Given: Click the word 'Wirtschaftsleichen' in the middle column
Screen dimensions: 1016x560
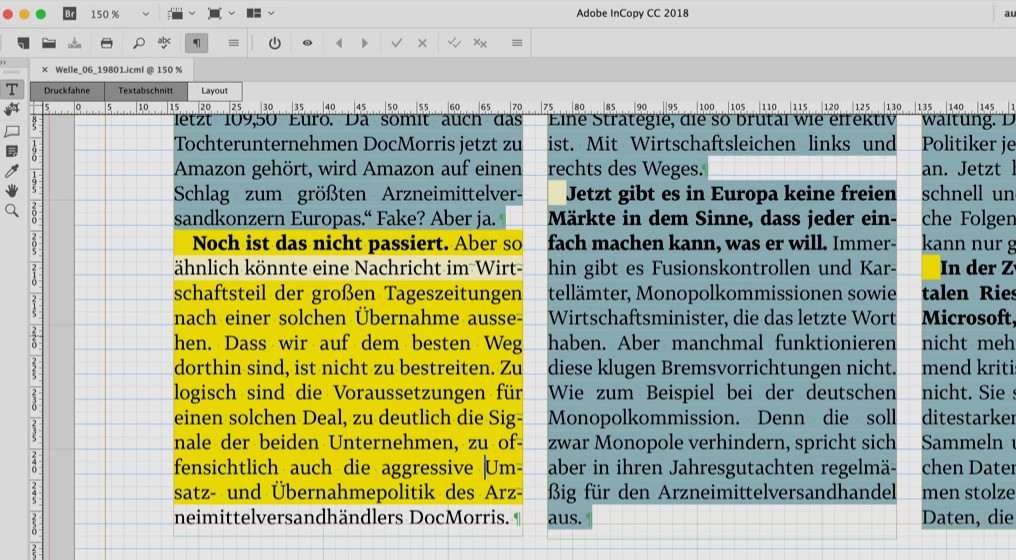Looking at the screenshot, I should (x=713, y=143).
